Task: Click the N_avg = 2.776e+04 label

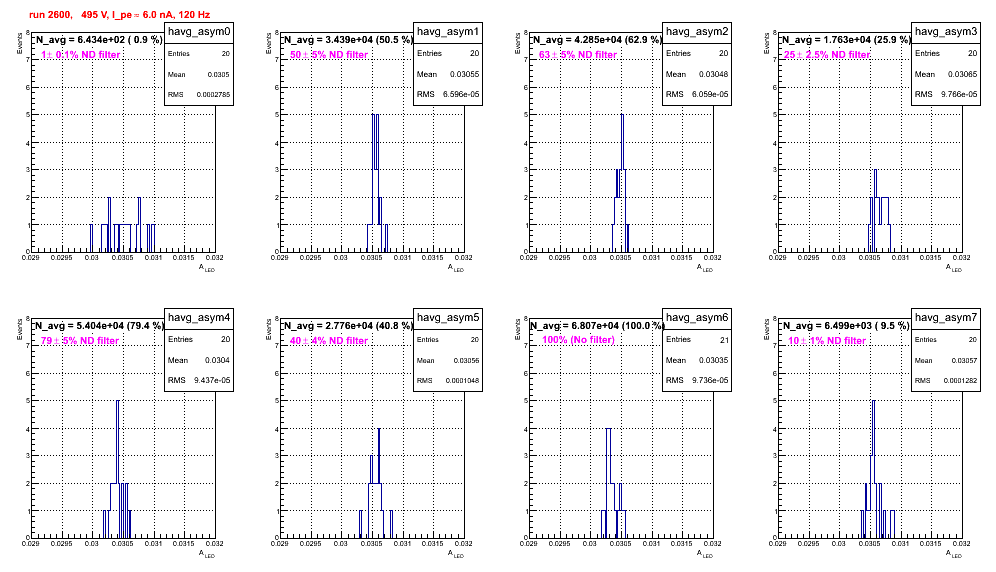Action: tap(348, 325)
